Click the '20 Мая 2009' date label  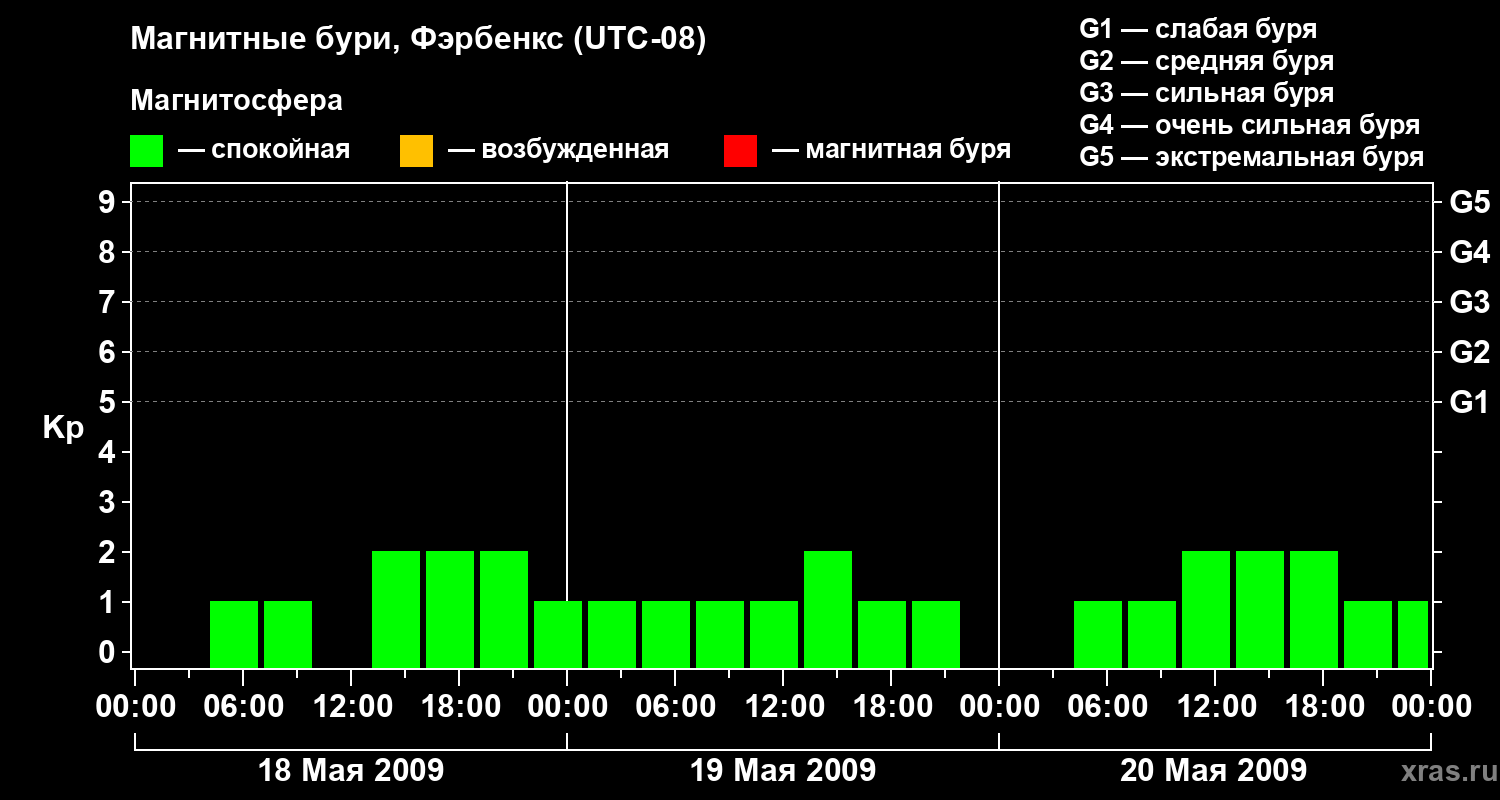pyautogui.click(x=1213, y=770)
